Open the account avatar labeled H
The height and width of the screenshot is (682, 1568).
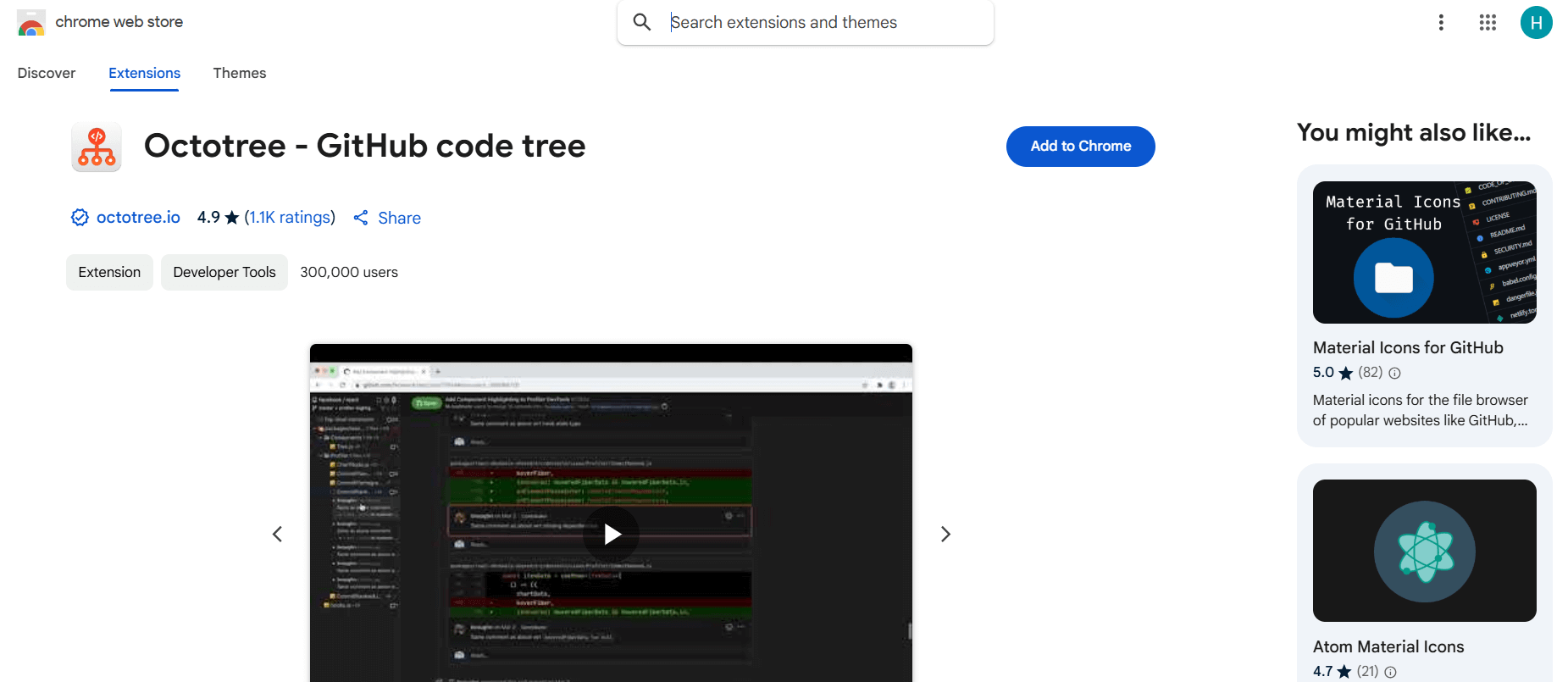1536,23
